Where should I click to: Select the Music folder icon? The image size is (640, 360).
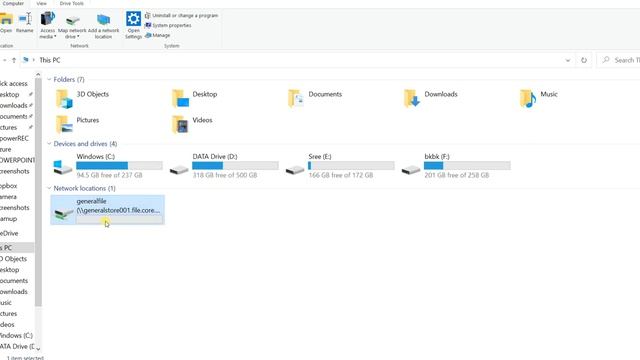click(528, 99)
